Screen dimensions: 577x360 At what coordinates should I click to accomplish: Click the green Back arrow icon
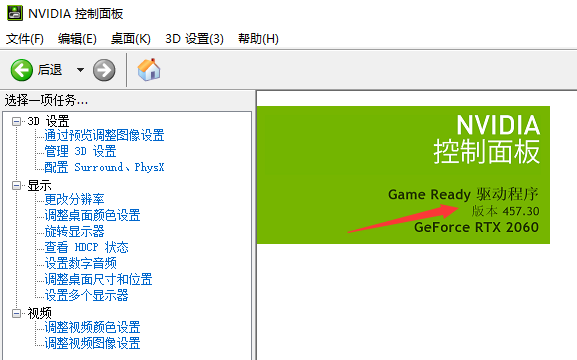tap(21, 70)
